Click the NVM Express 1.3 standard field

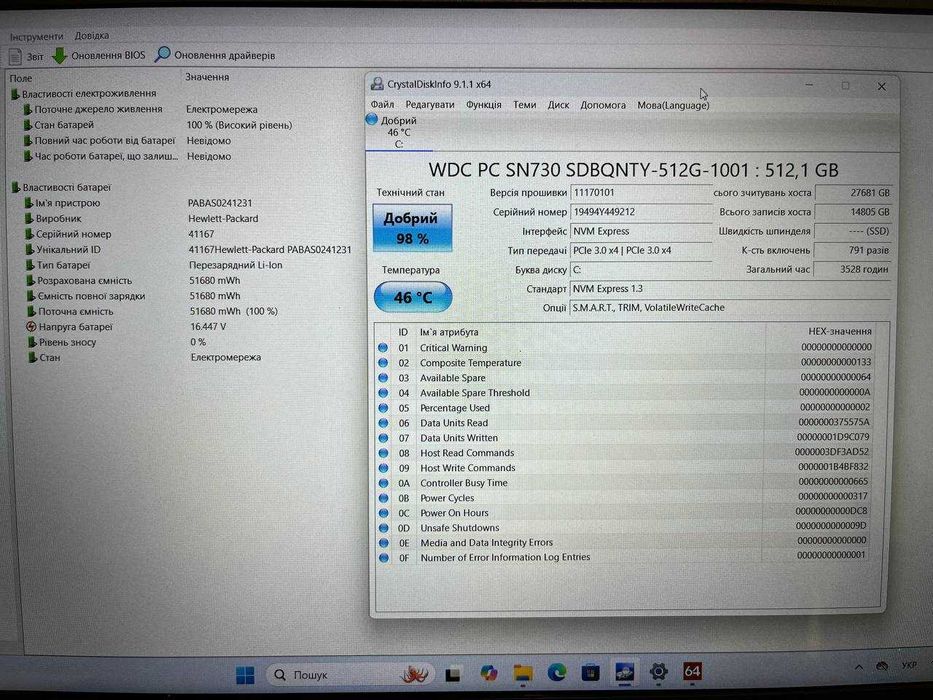click(730, 289)
